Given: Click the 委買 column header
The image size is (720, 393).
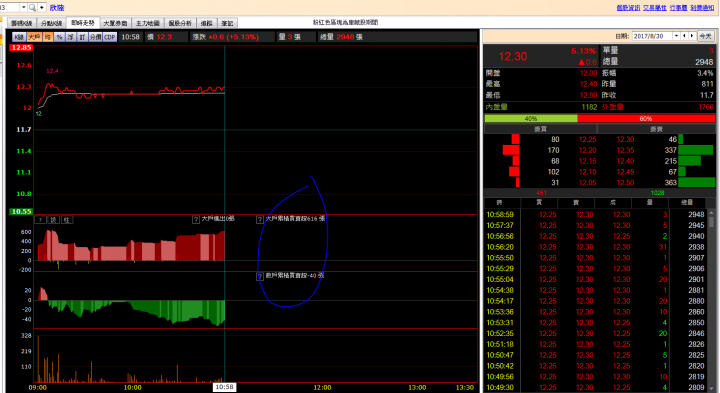Looking at the screenshot, I should (x=540, y=129).
